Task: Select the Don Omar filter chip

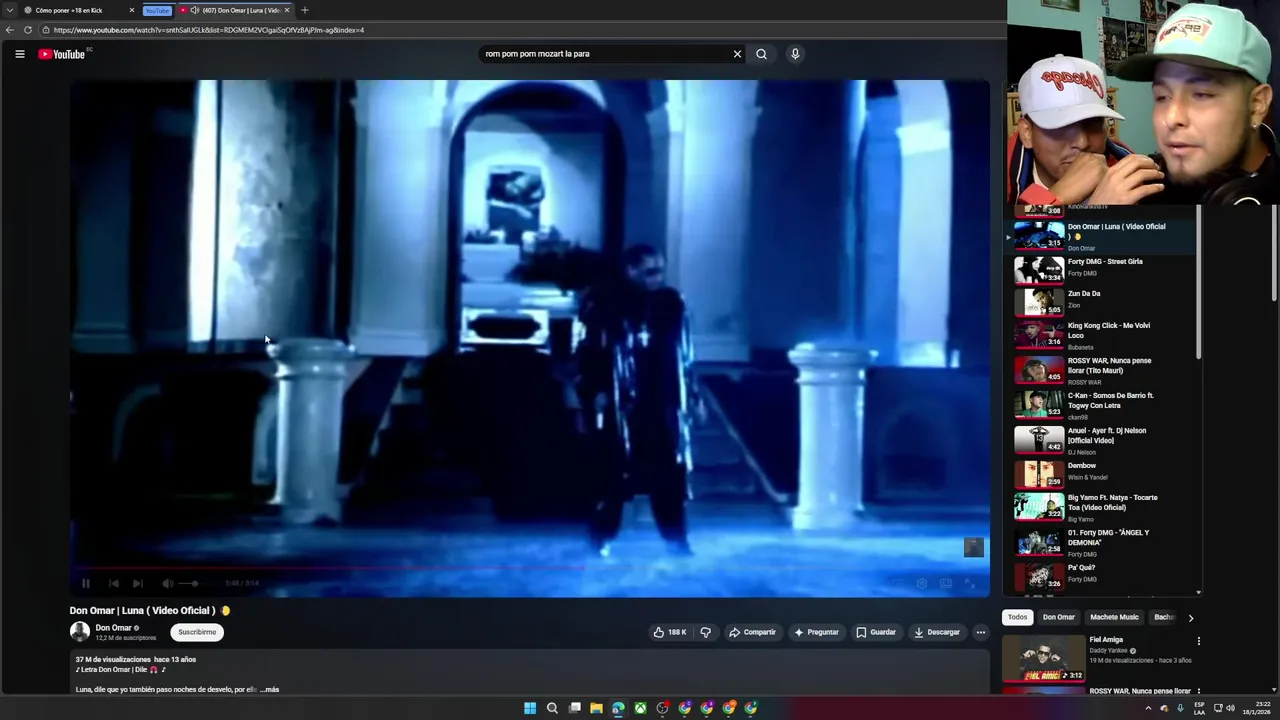Action: (x=1058, y=617)
